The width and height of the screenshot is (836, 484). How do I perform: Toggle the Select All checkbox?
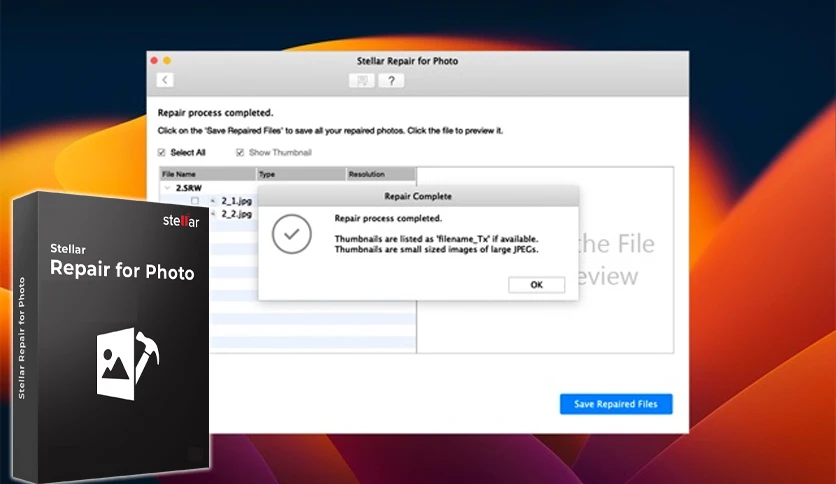coord(162,152)
